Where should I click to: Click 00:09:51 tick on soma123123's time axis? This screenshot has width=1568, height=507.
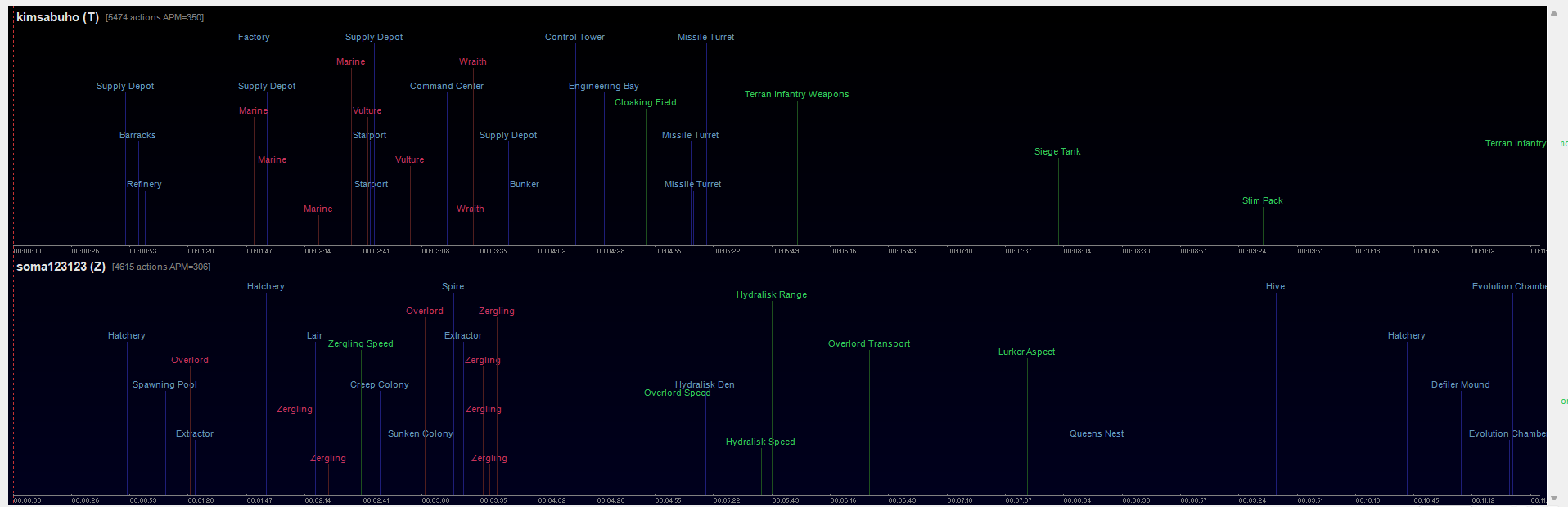point(1310,500)
